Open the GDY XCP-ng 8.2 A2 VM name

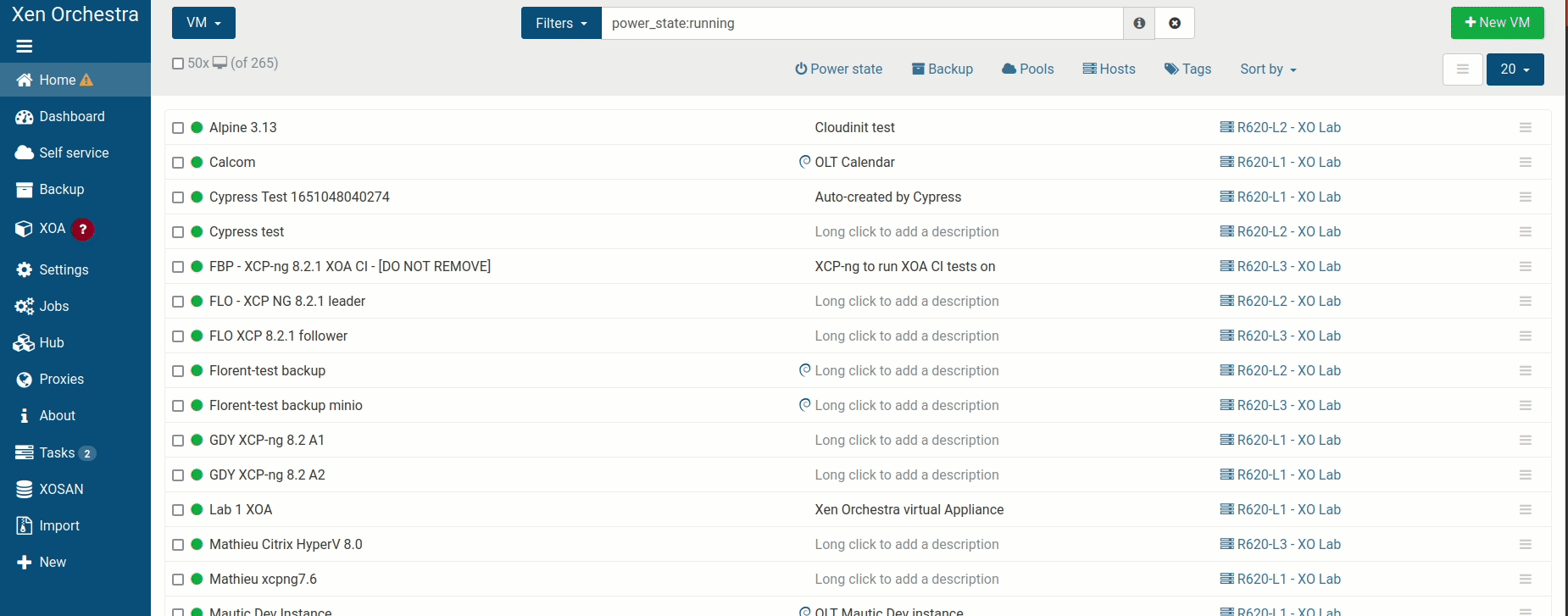(x=267, y=474)
